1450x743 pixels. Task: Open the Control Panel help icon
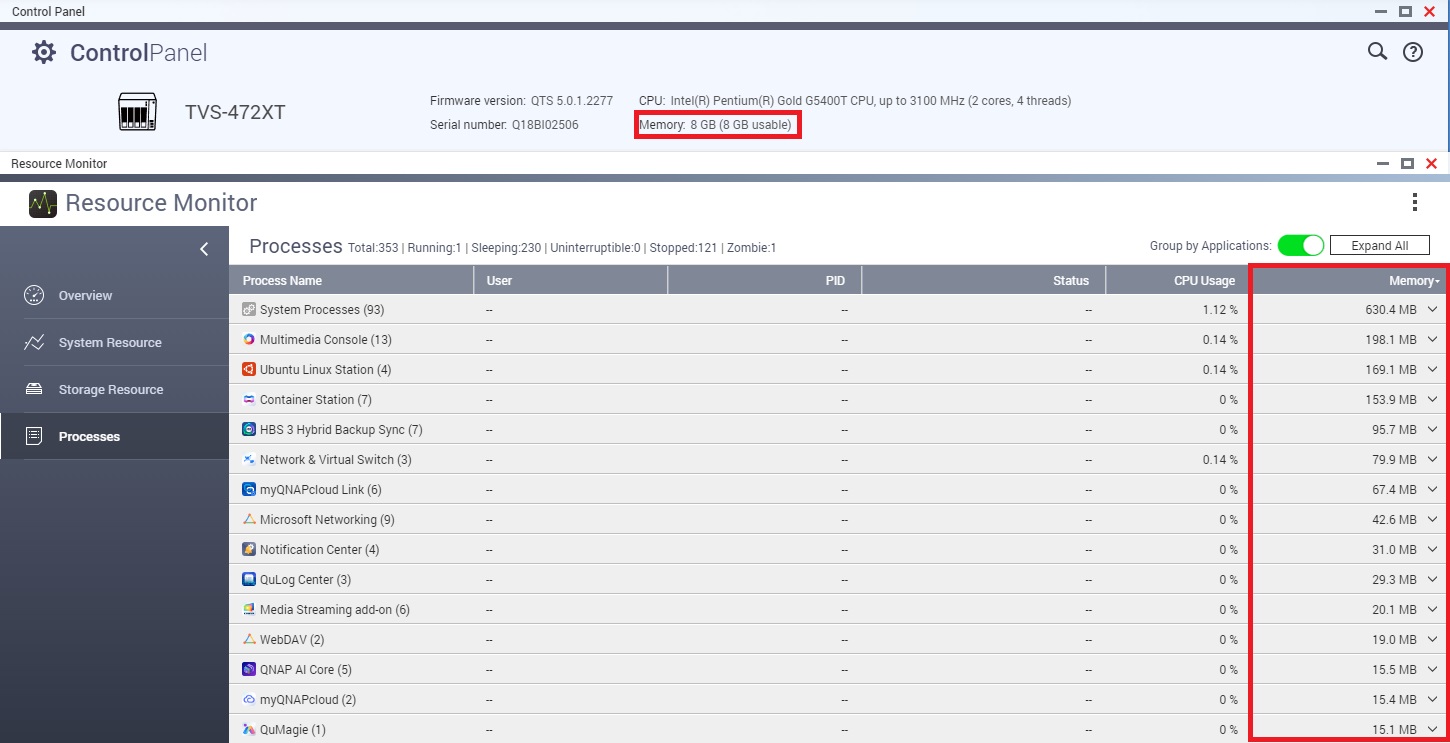1413,52
